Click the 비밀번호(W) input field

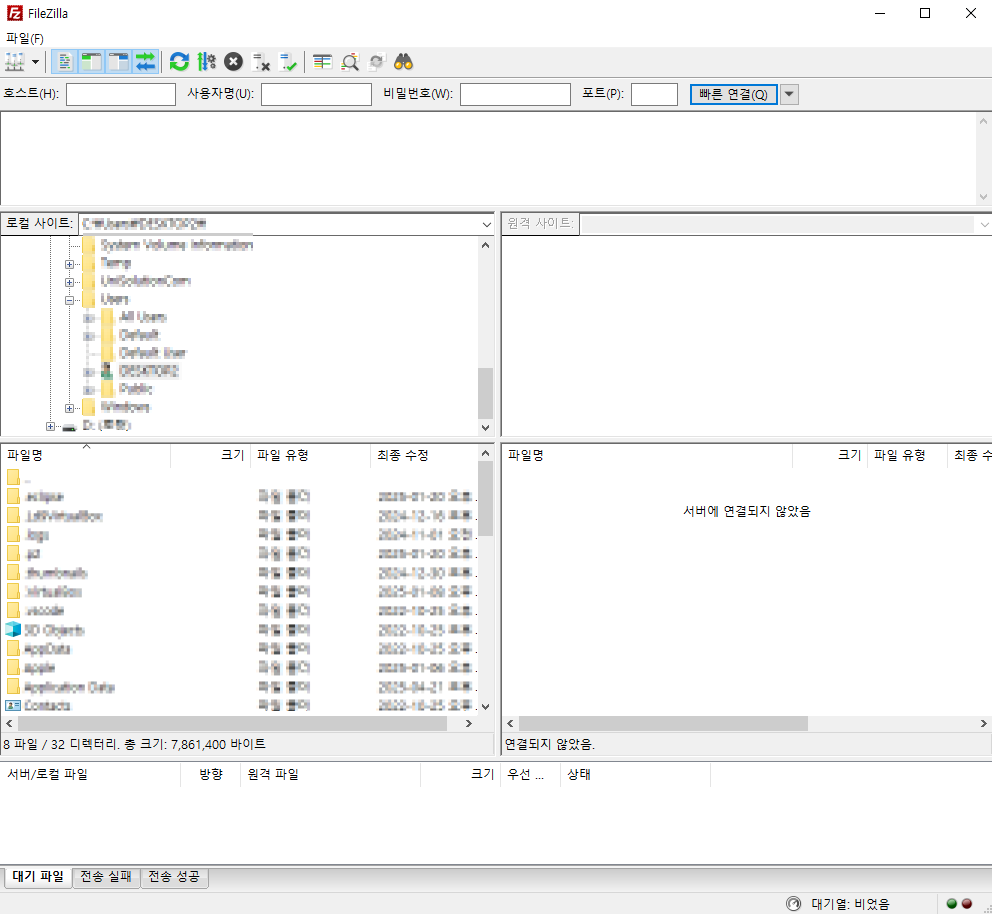[x=515, y=94]
